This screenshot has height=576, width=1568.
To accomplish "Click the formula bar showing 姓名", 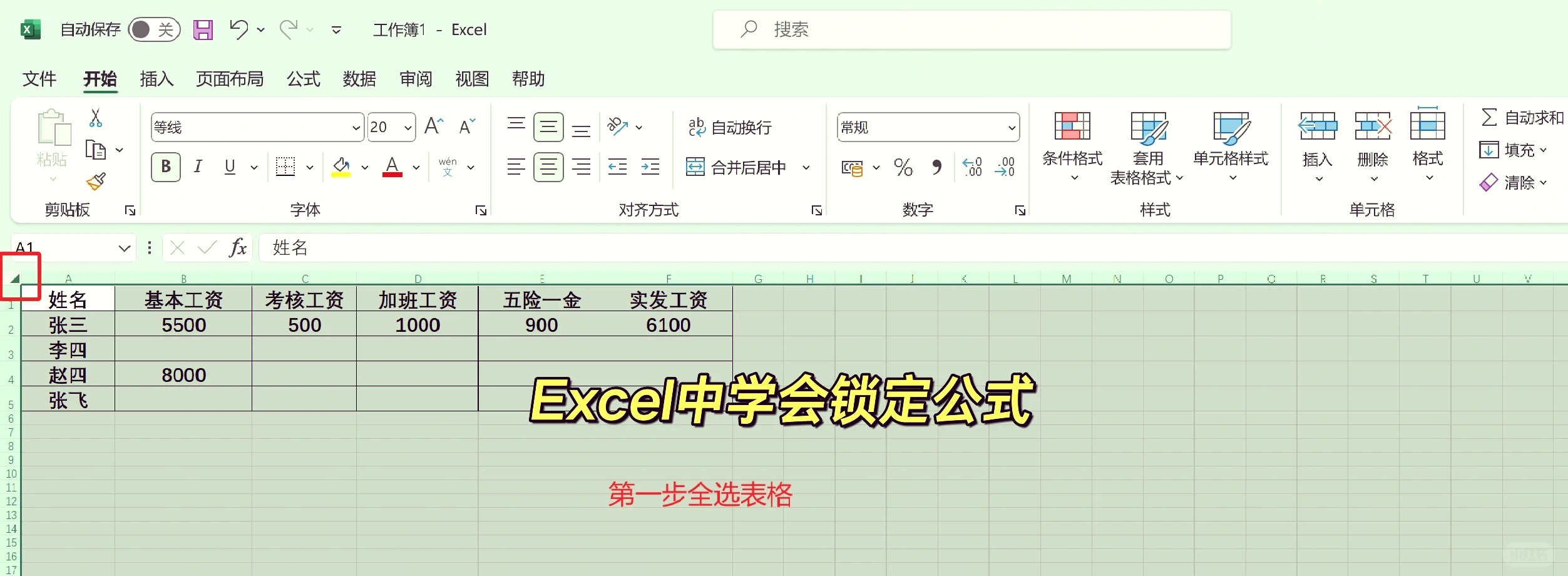I will 913,247.
